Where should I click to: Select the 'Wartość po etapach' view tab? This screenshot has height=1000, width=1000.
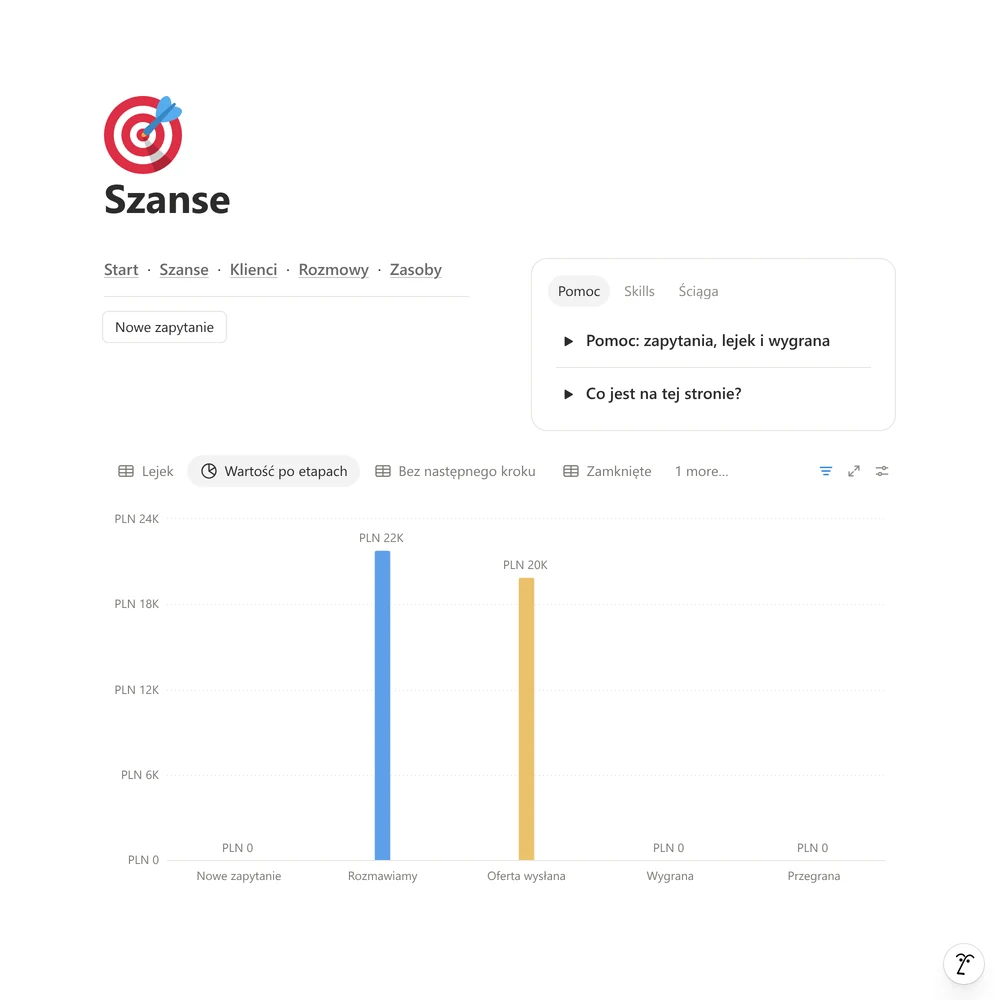(274, 471)
